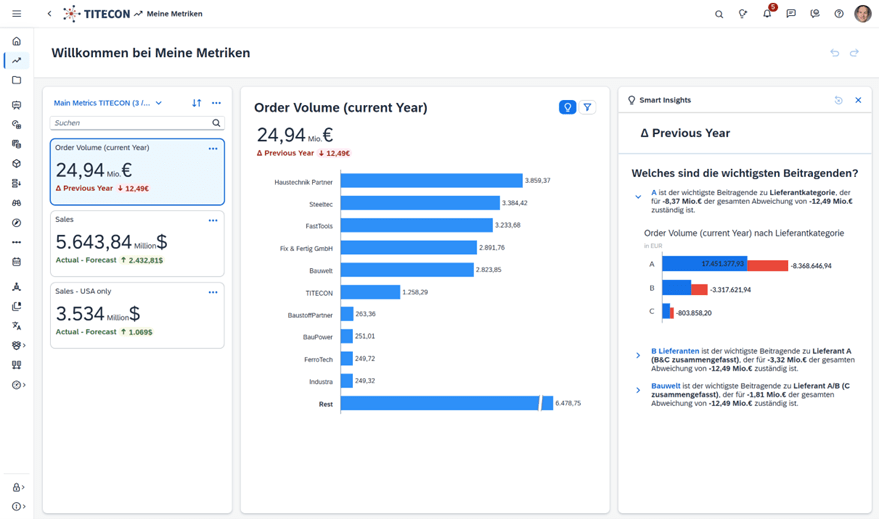The image size is (879, 519).
Task: Click the sort metrics arrows icon
Action: (196, 103)
